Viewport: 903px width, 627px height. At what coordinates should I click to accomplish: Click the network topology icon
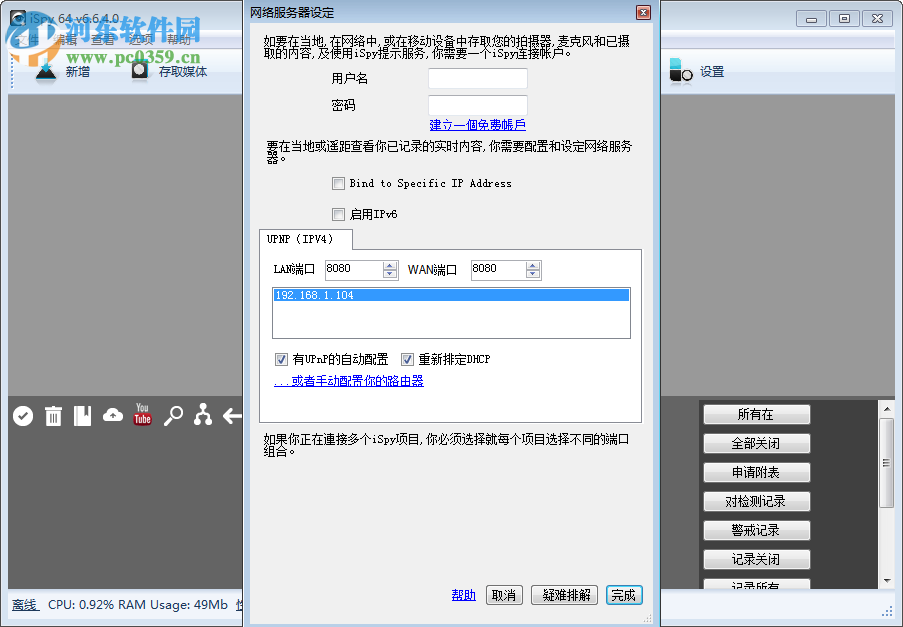click(x=202, y=415)
